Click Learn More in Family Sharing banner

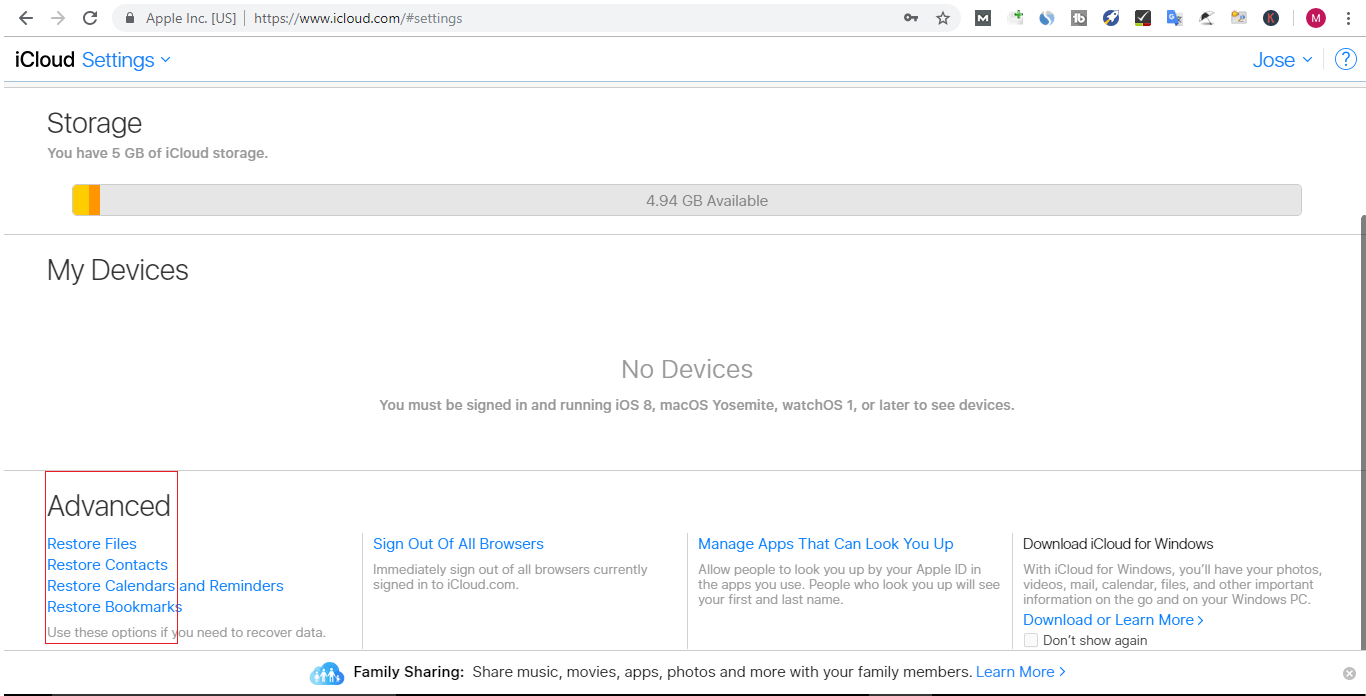pyautogui.click(x=1021, y=672)
